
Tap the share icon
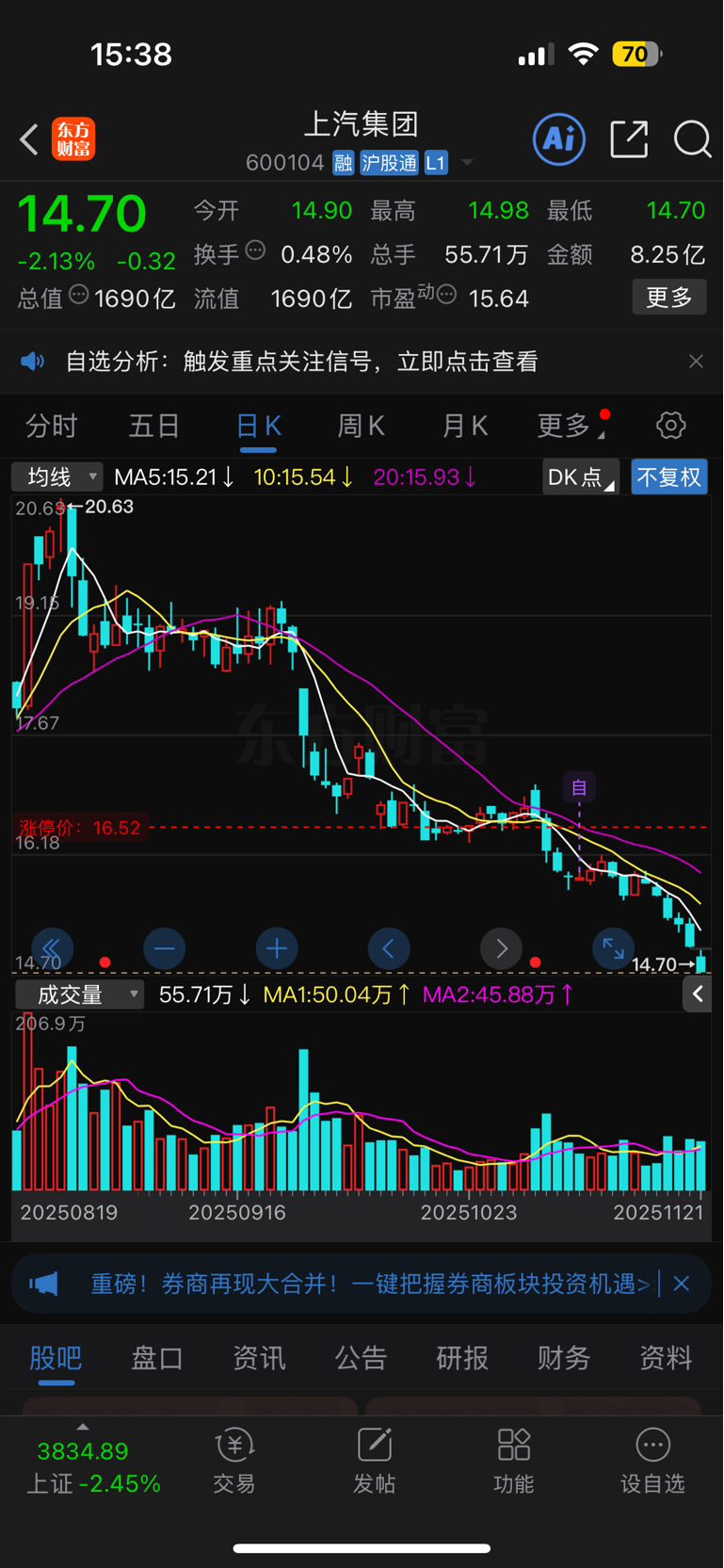pos(629,139)
